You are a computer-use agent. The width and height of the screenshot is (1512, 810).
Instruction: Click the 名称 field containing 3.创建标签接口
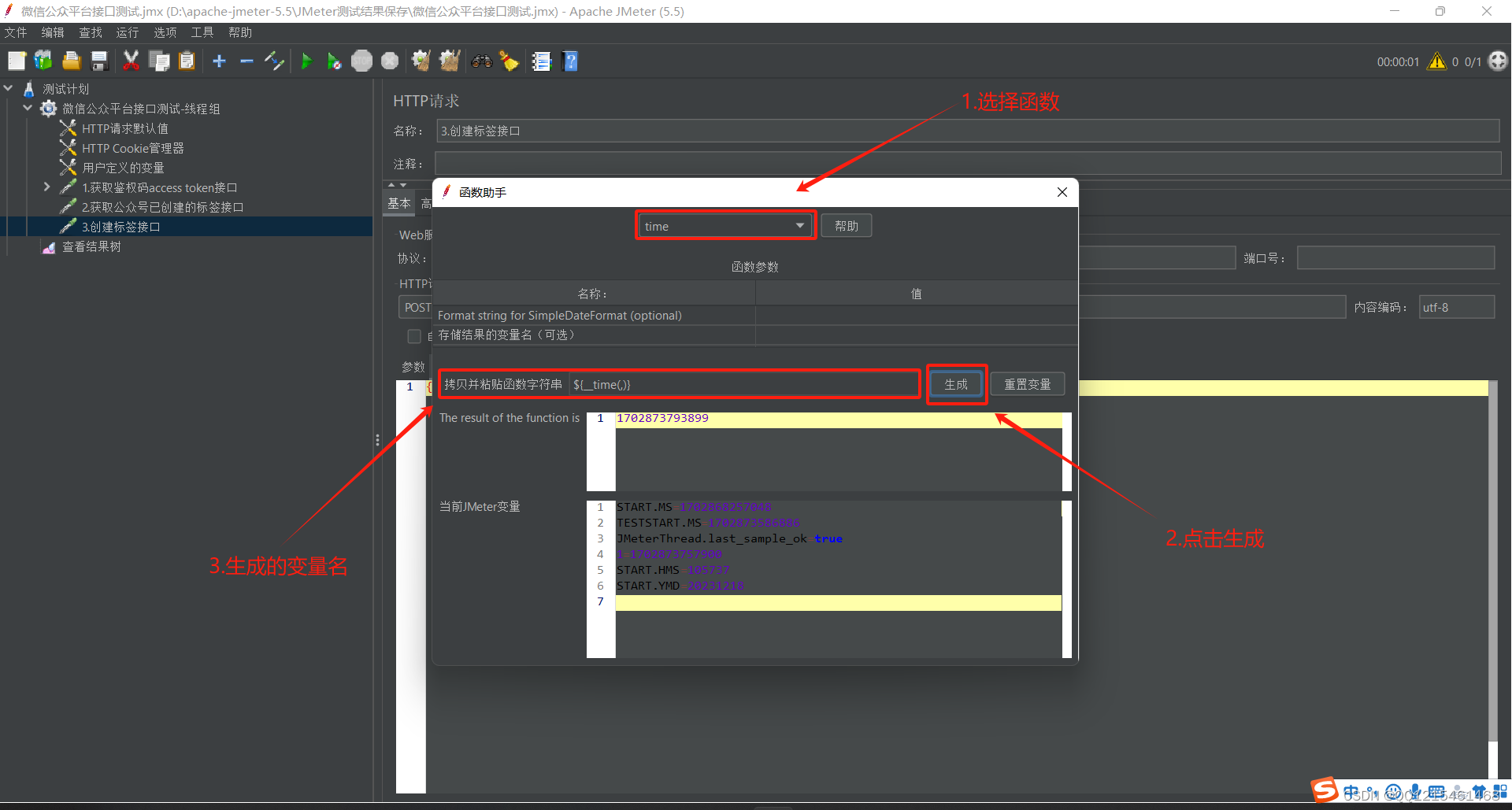click(968, 131)
